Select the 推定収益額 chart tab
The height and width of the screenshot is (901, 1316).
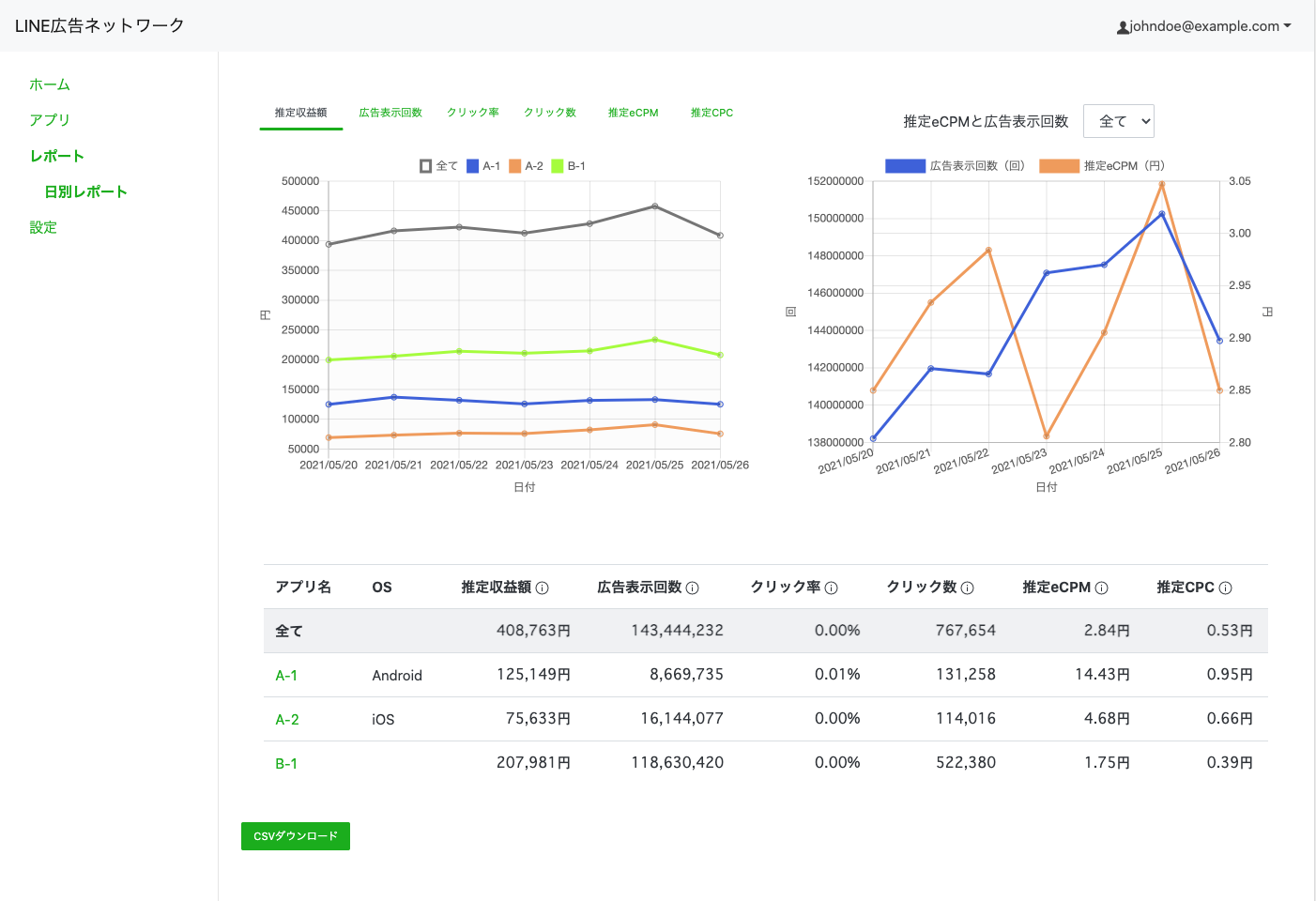tap(301, 113)
